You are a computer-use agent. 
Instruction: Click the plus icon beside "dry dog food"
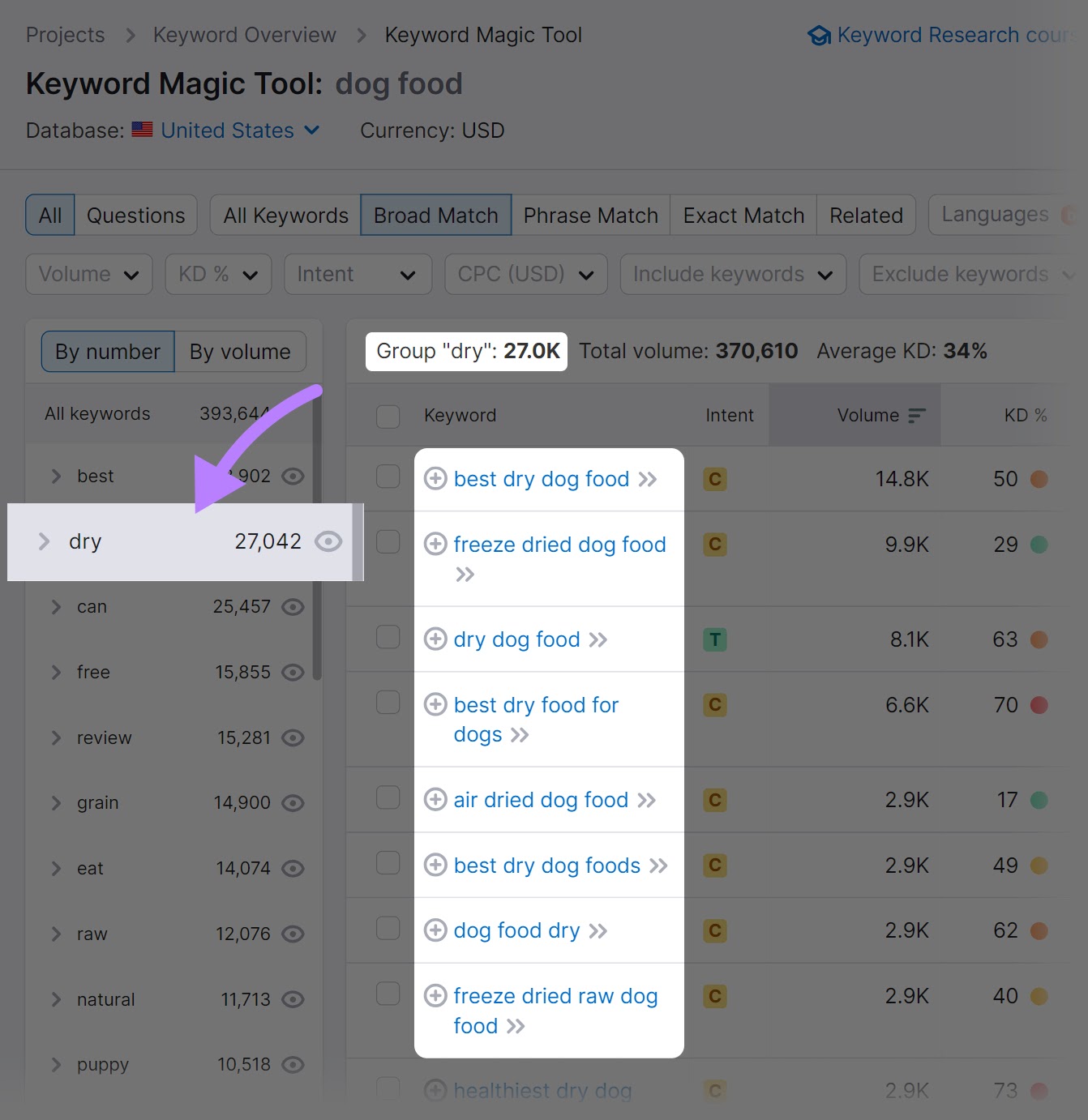pos(435,639)
